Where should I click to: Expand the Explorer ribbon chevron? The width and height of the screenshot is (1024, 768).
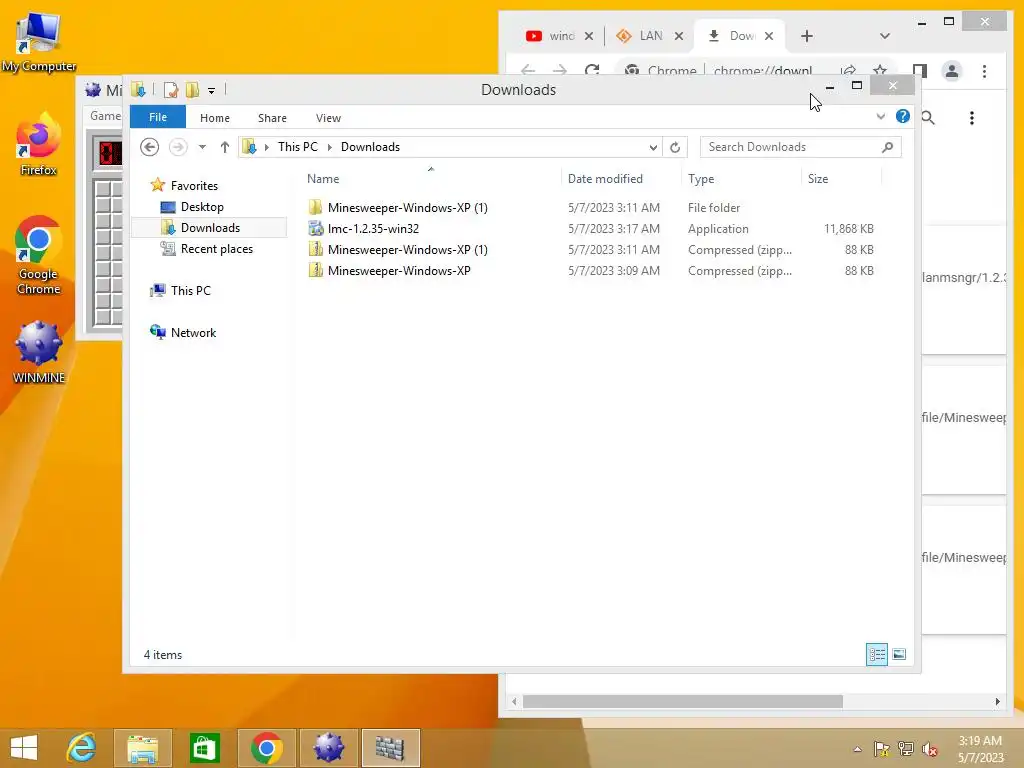click(880, 117)
